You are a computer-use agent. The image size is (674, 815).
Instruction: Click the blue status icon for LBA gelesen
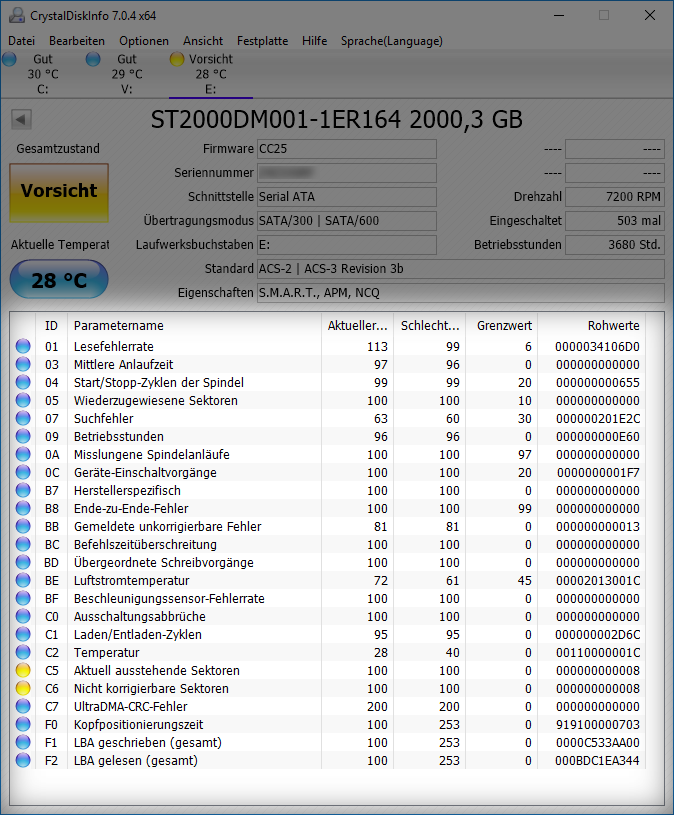23,760
